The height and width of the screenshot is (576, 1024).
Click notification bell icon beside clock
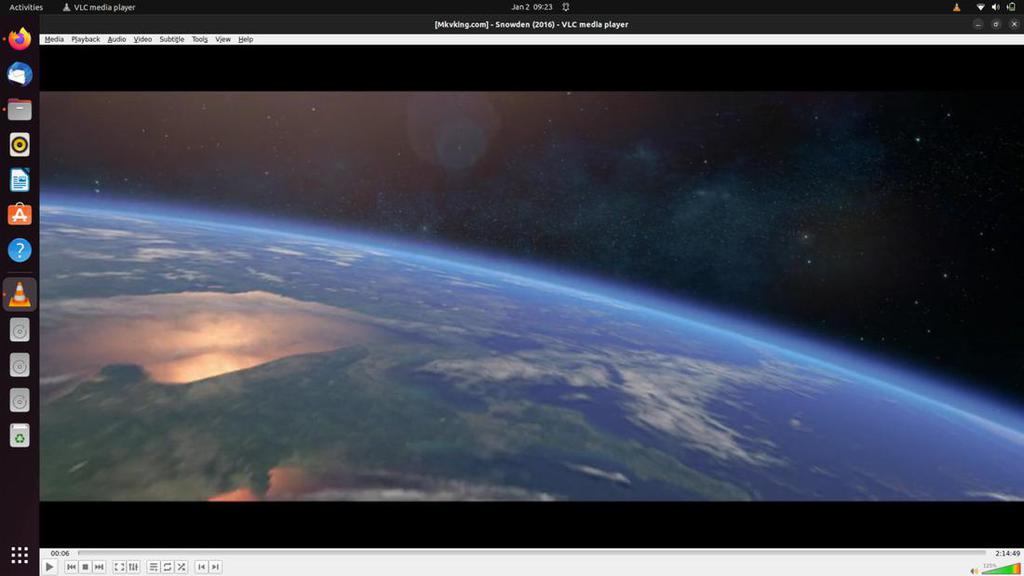click(x=566, y=7)
